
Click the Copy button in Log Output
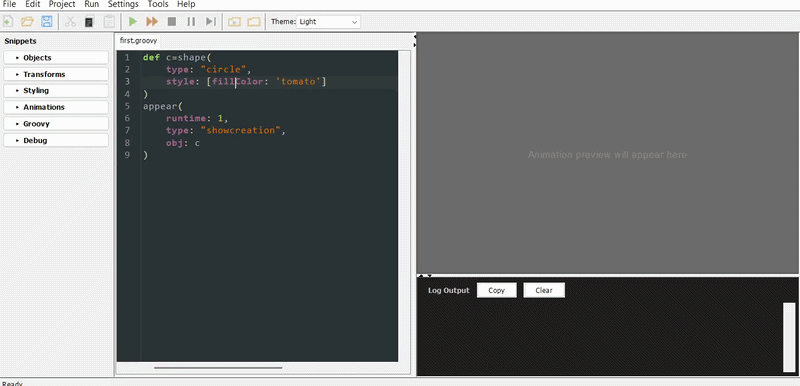(x=496, y=290)
